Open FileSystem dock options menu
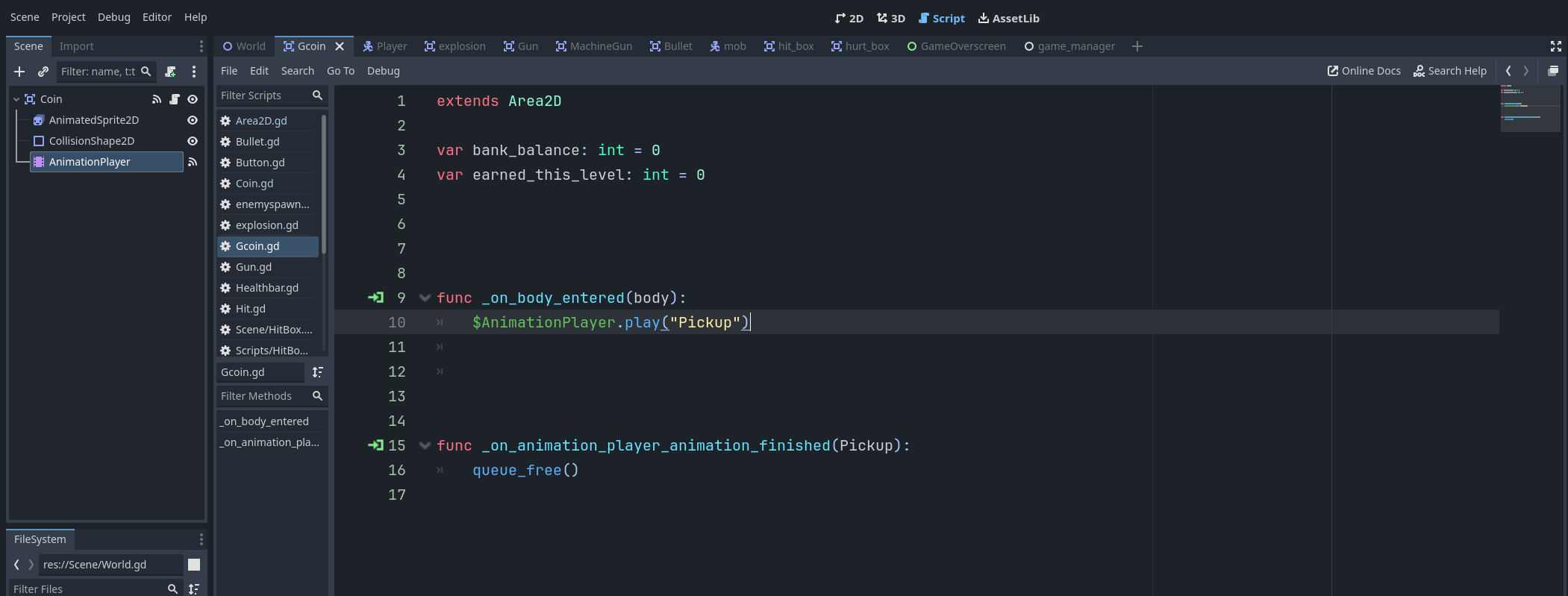1568x596 pixels. coord(201,539)
